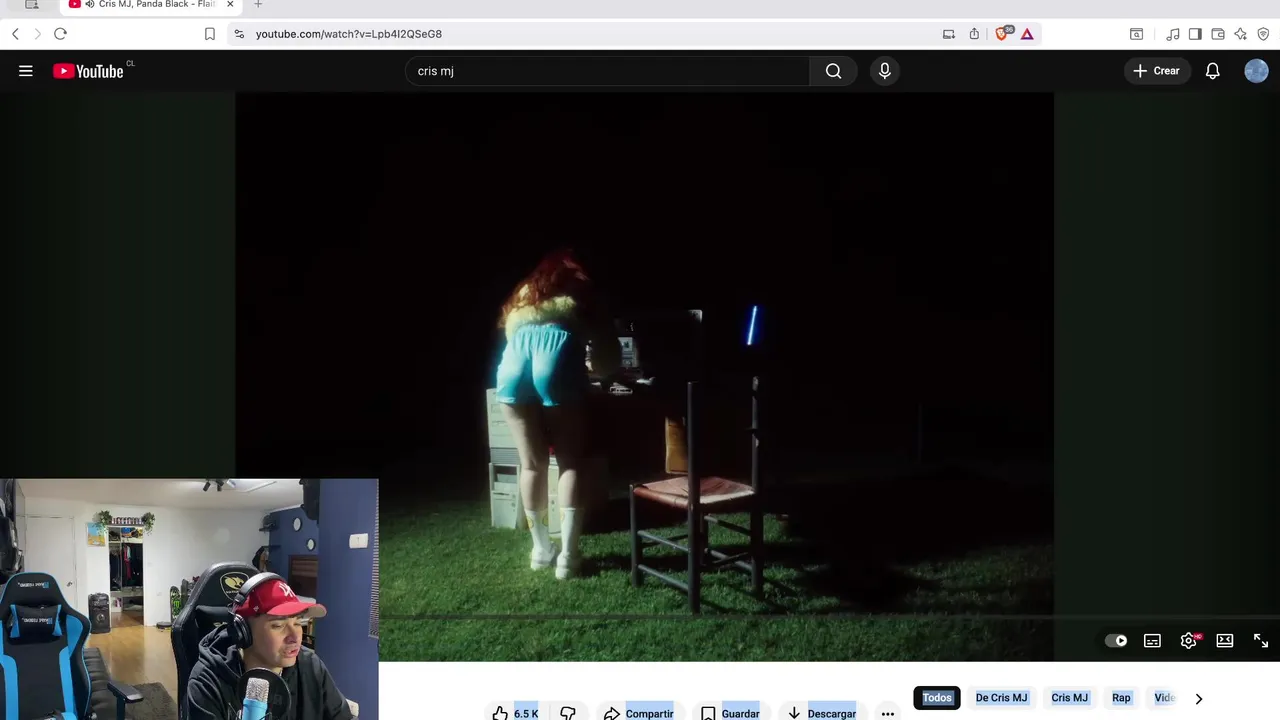Install app icon in address bar
Screen dimensions: 1280x720
click(948, 34)
